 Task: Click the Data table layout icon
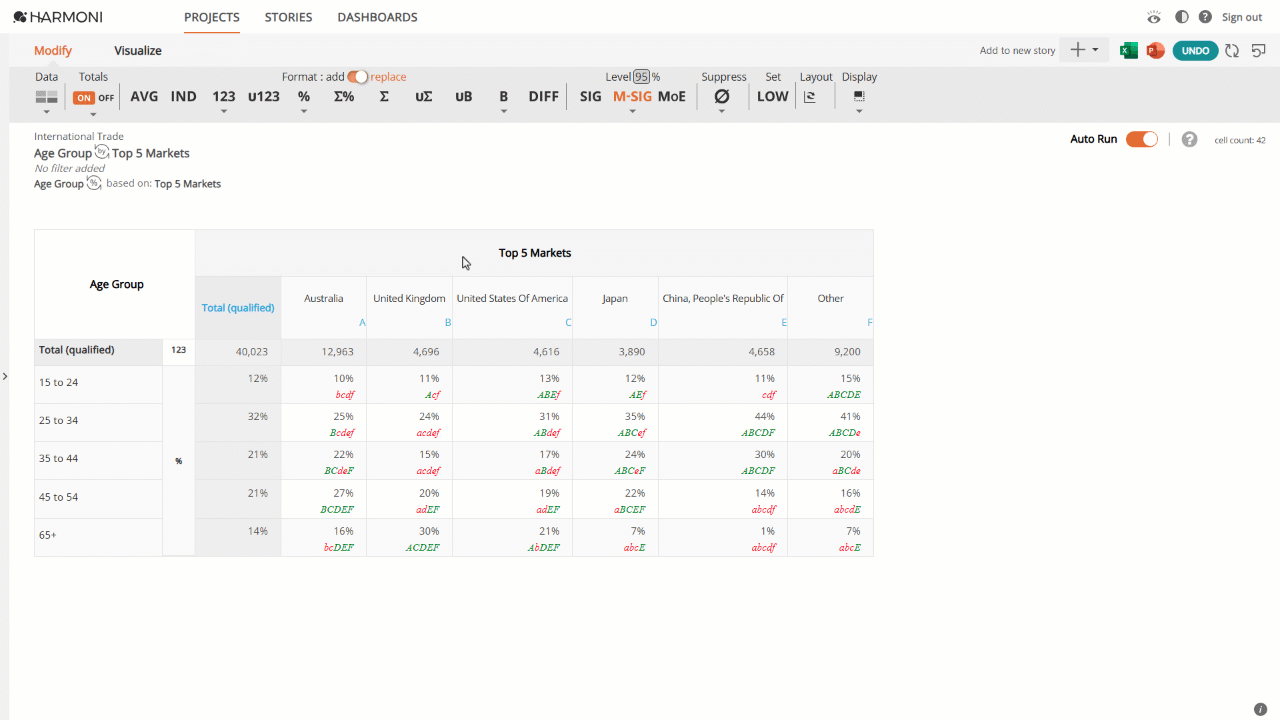pos(46,97)
